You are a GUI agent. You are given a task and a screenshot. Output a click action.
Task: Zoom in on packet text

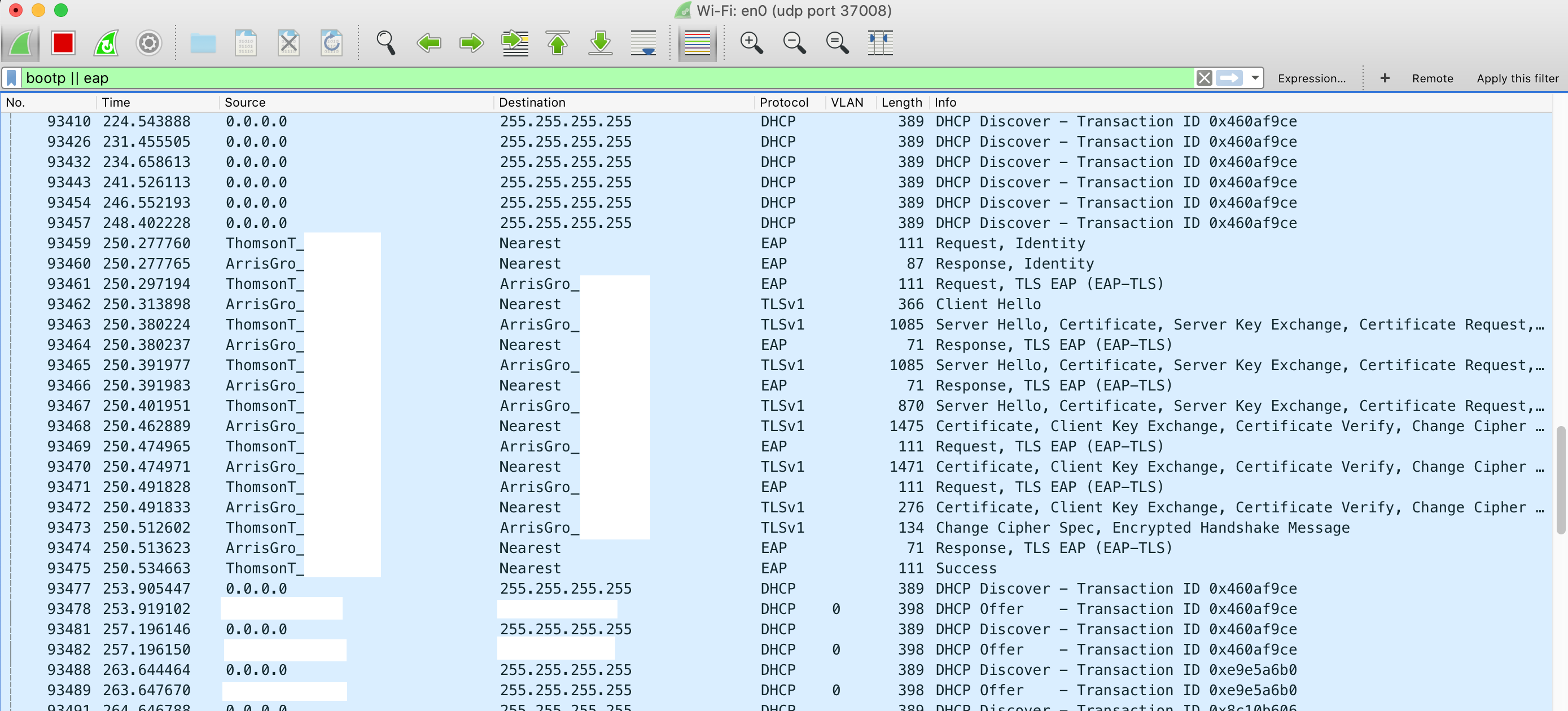751,43
